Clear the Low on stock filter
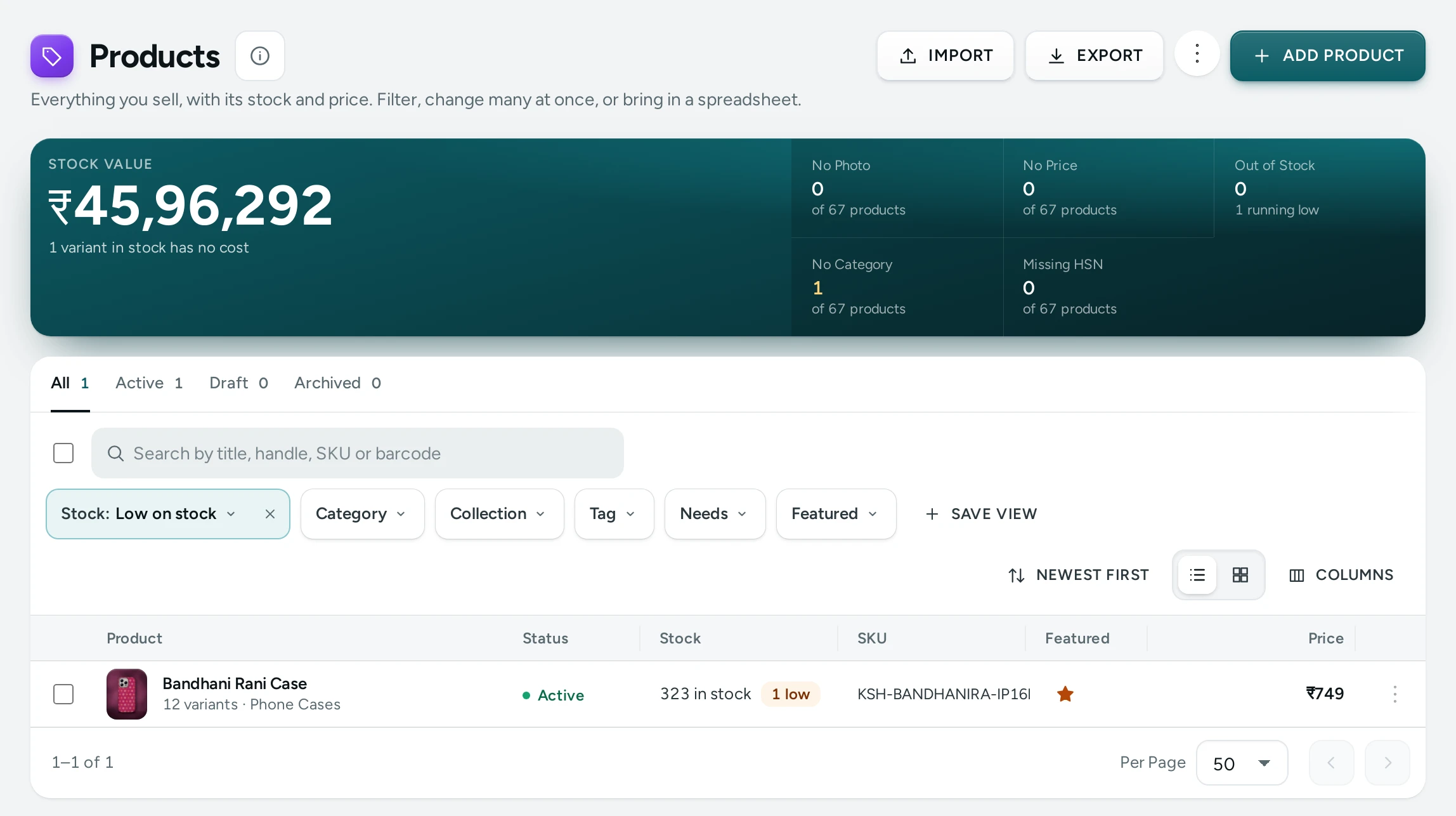The image size is (1456, 816). 270,514
